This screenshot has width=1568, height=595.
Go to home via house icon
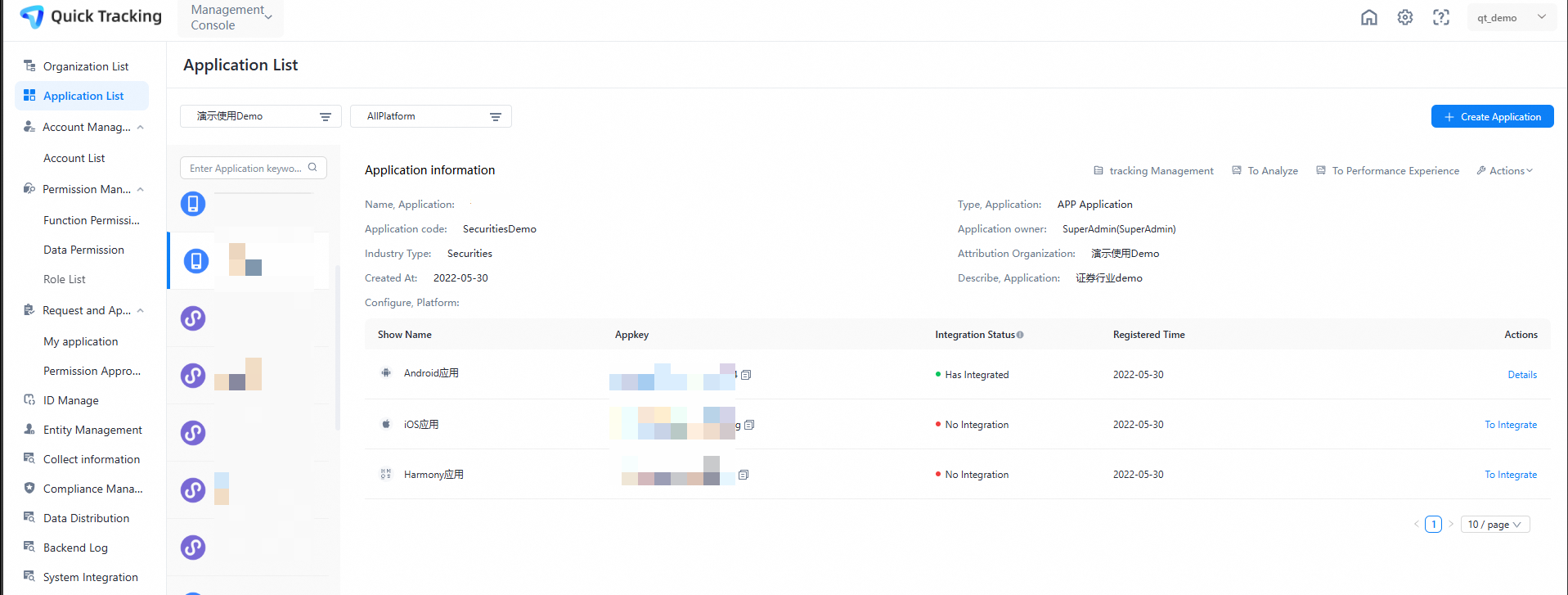point(1369,17)
